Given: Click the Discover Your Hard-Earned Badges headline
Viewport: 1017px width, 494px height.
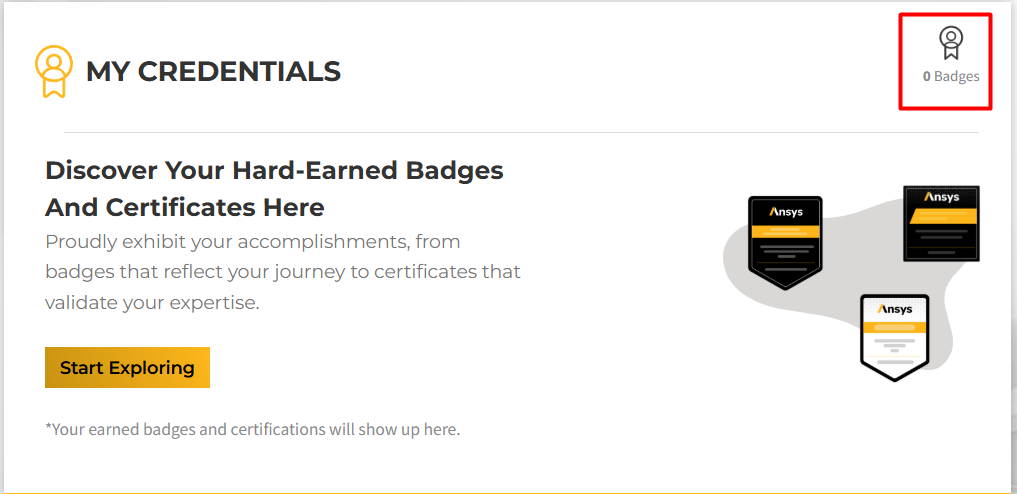Looking at the screenshot, I should pyautogui.click(x=274, y=171).
